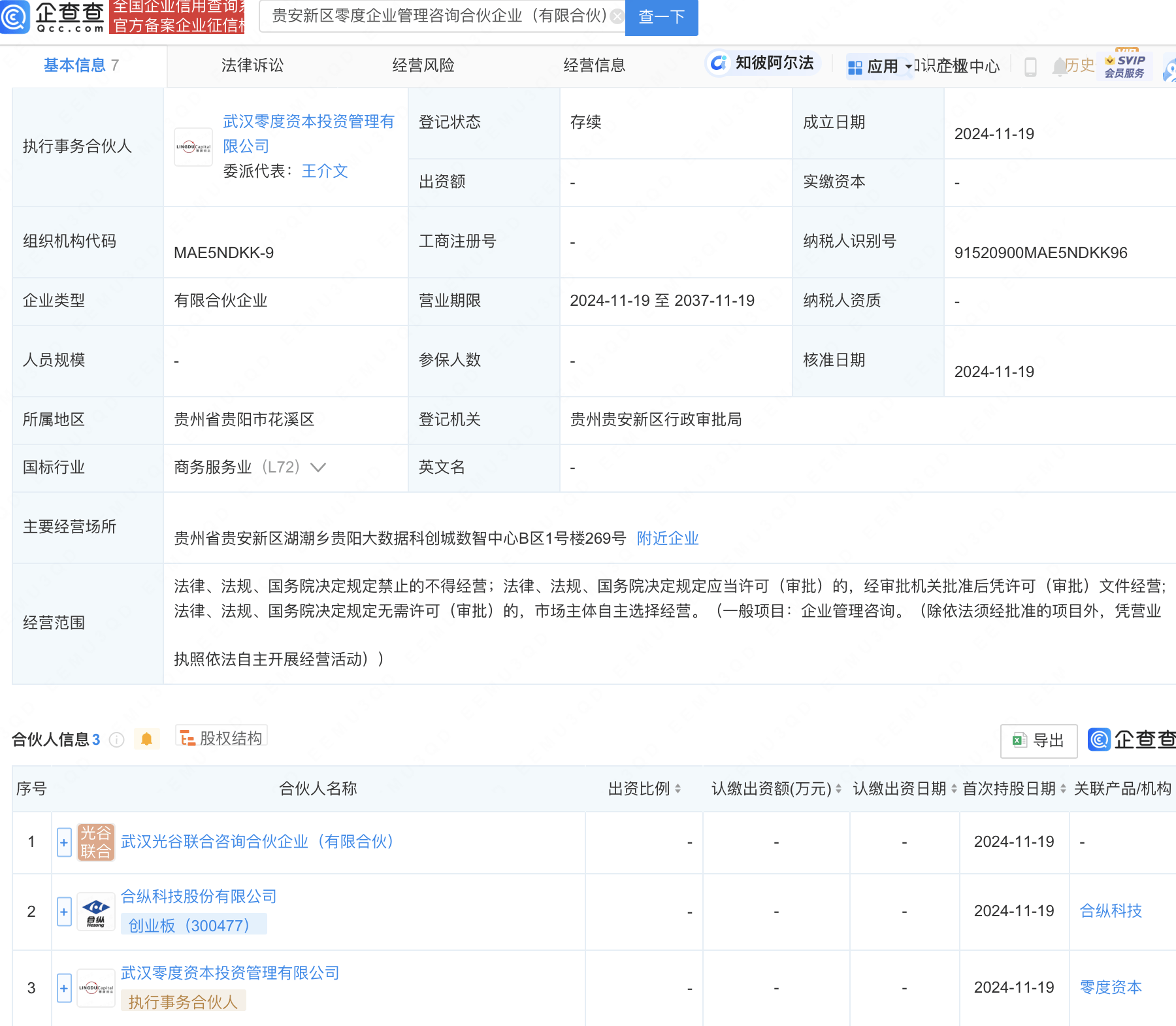Click the 创业板（300477） stock tag
The image size is (1176, 1026).
[193, 924]
